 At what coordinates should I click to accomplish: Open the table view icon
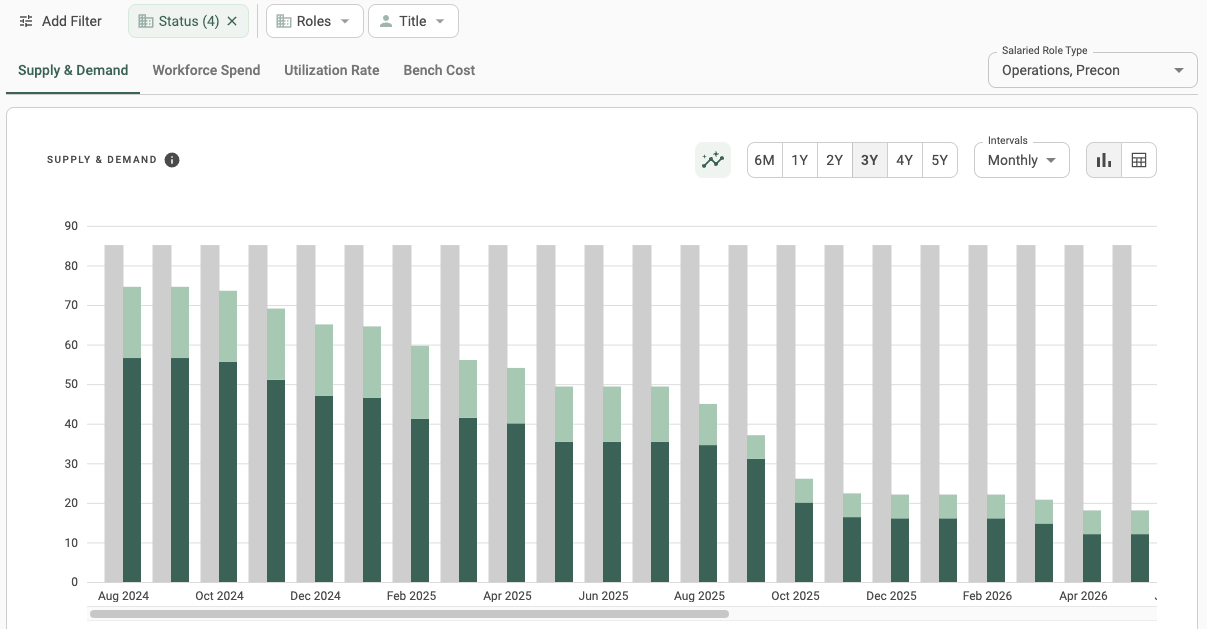(x=1139, y=159)
